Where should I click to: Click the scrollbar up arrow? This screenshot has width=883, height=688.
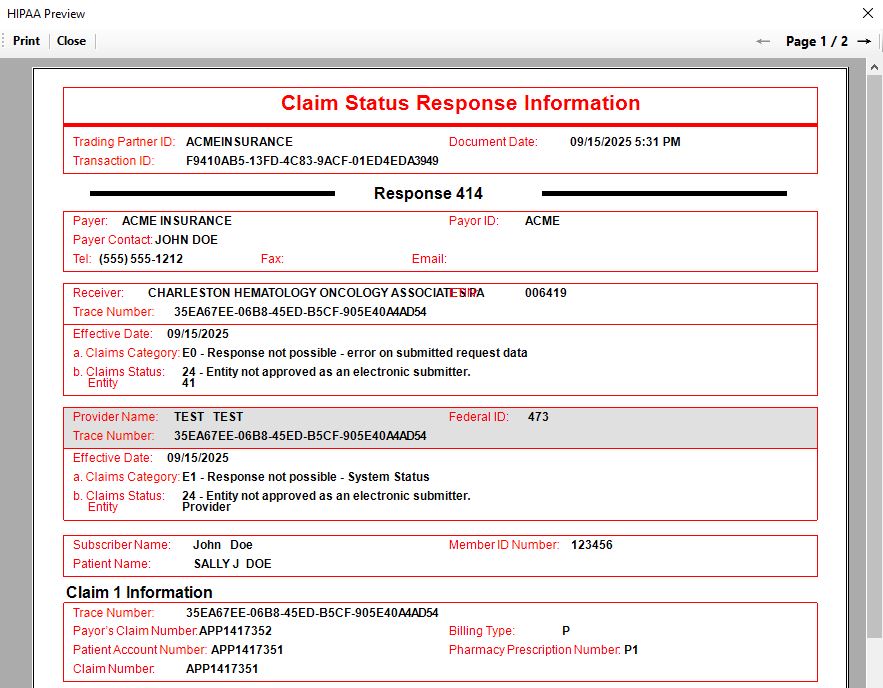tap(874, 68)
